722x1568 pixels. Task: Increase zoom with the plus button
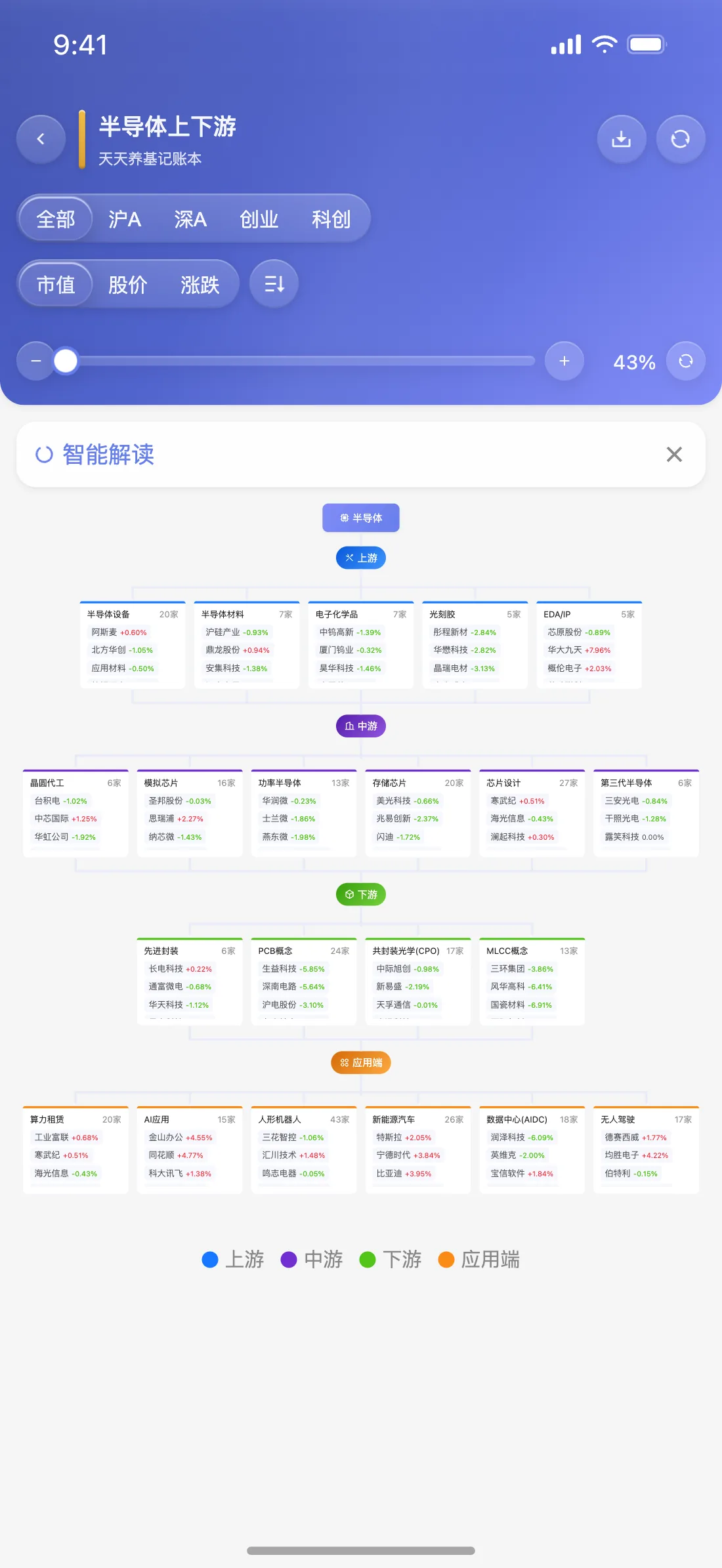pos(564,361)
